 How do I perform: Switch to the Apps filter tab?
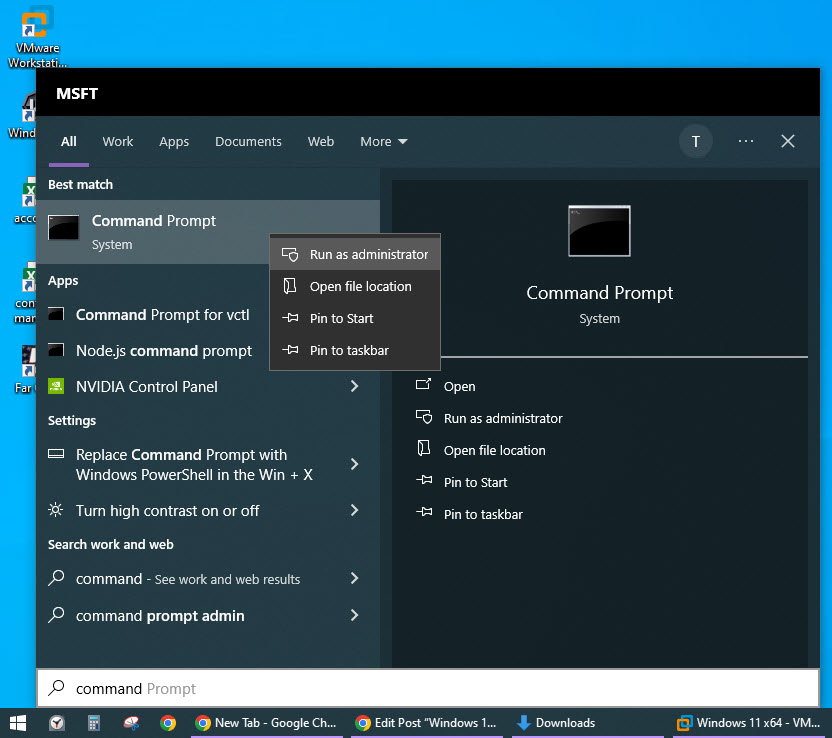tap(174, 142)
